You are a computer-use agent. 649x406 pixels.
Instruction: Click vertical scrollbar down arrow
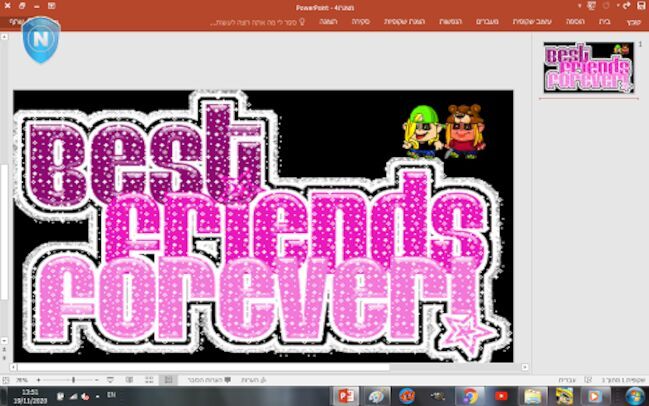pos(4,341)
